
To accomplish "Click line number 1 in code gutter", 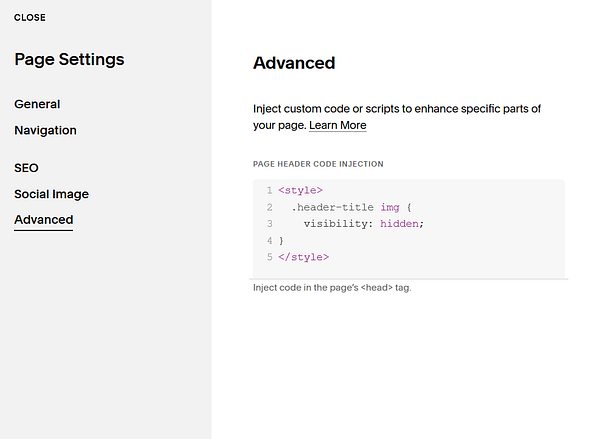I will (x=269, y=190).
